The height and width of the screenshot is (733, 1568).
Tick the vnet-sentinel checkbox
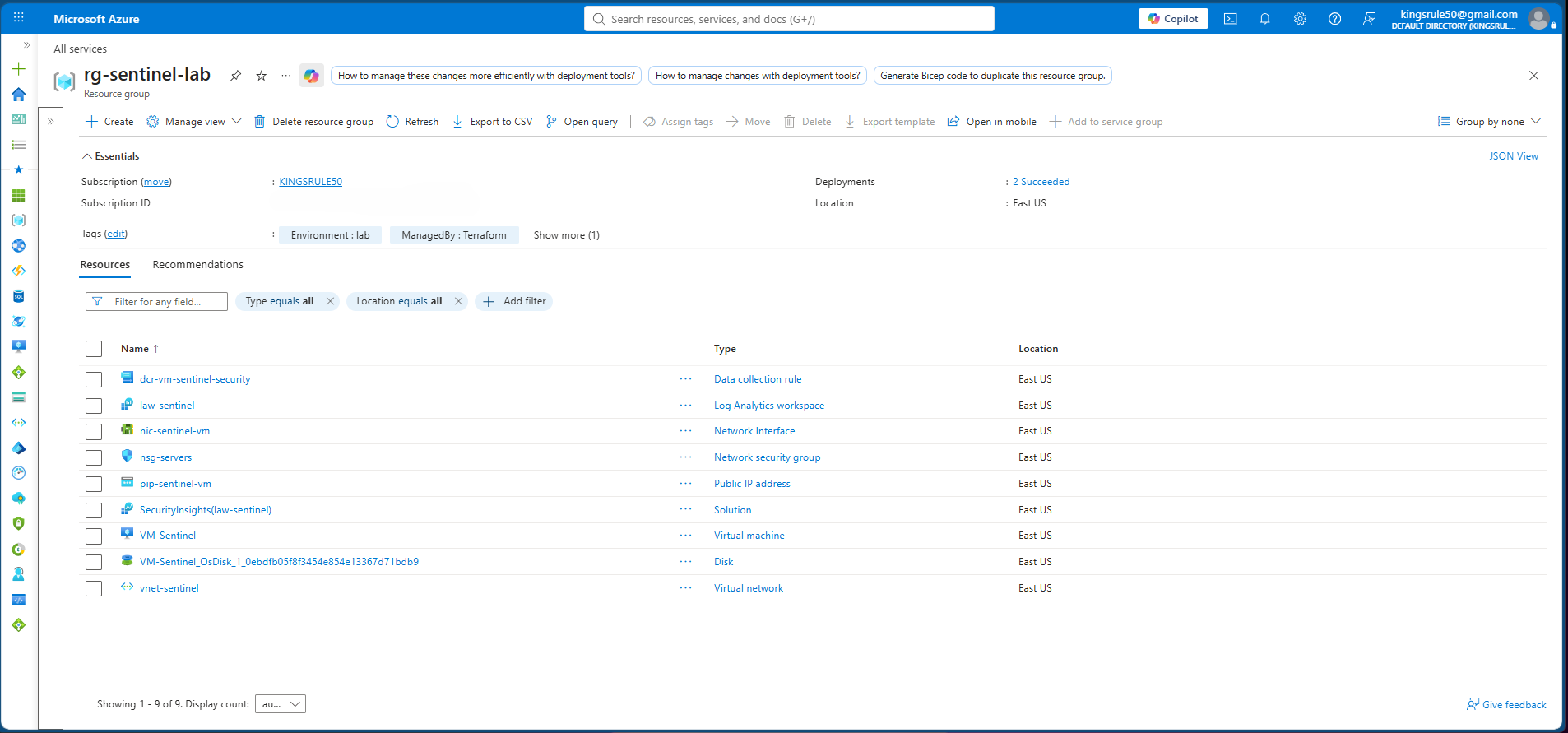(94, 588)
